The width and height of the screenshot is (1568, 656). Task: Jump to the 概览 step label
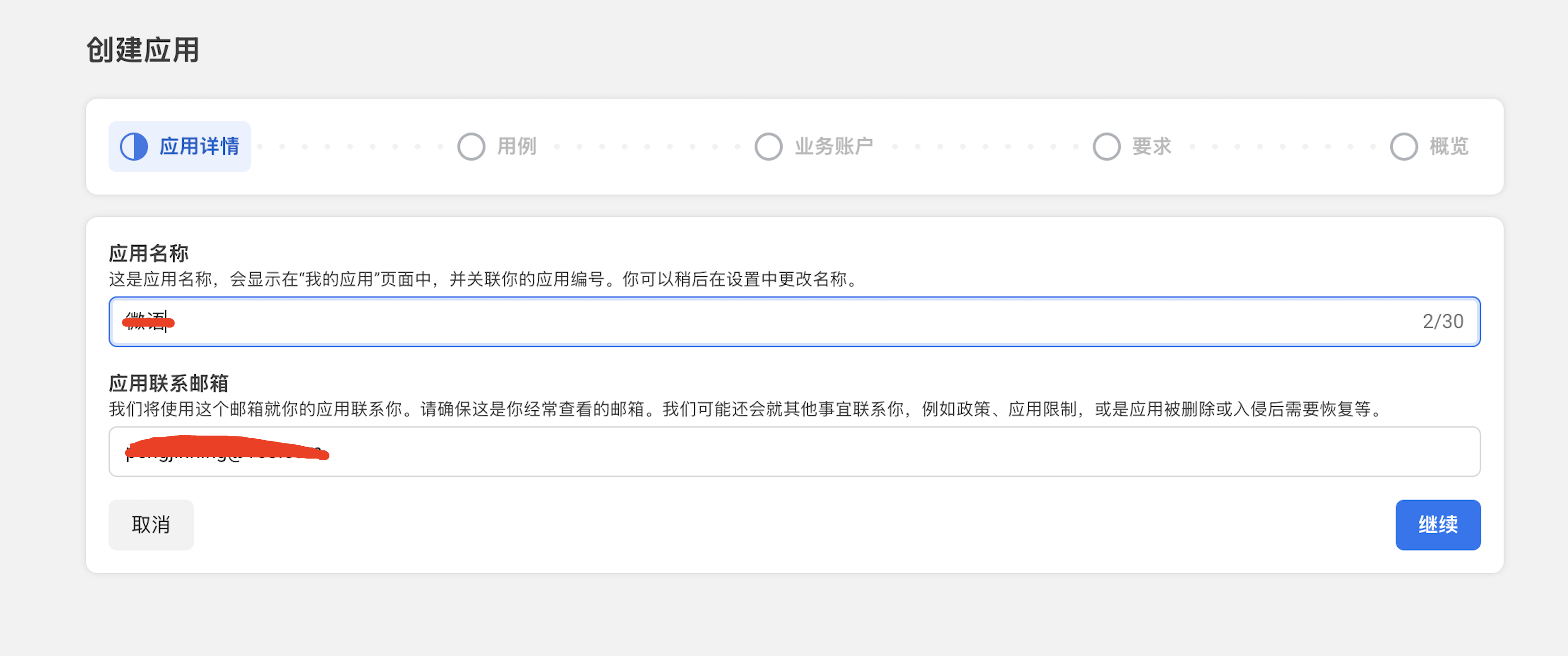point(1449,147)
